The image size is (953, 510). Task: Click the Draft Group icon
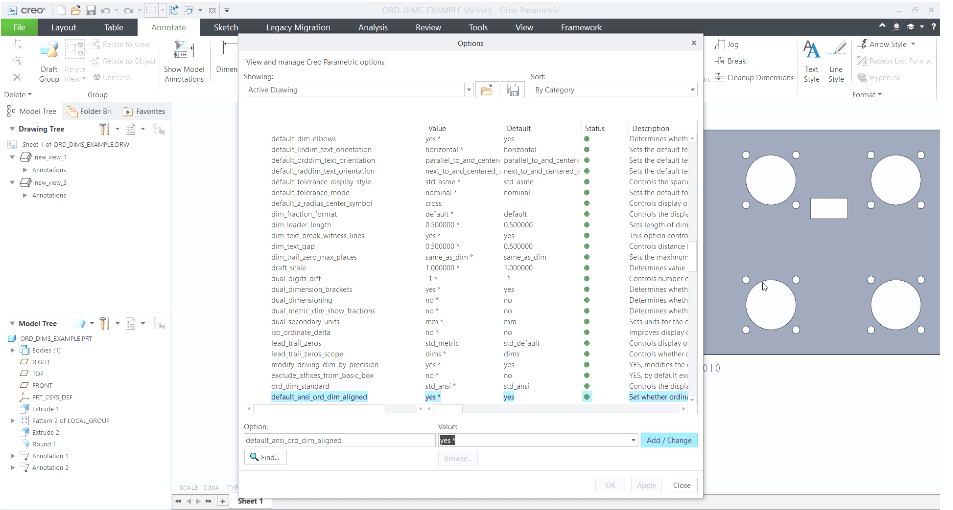pos(49,58)
